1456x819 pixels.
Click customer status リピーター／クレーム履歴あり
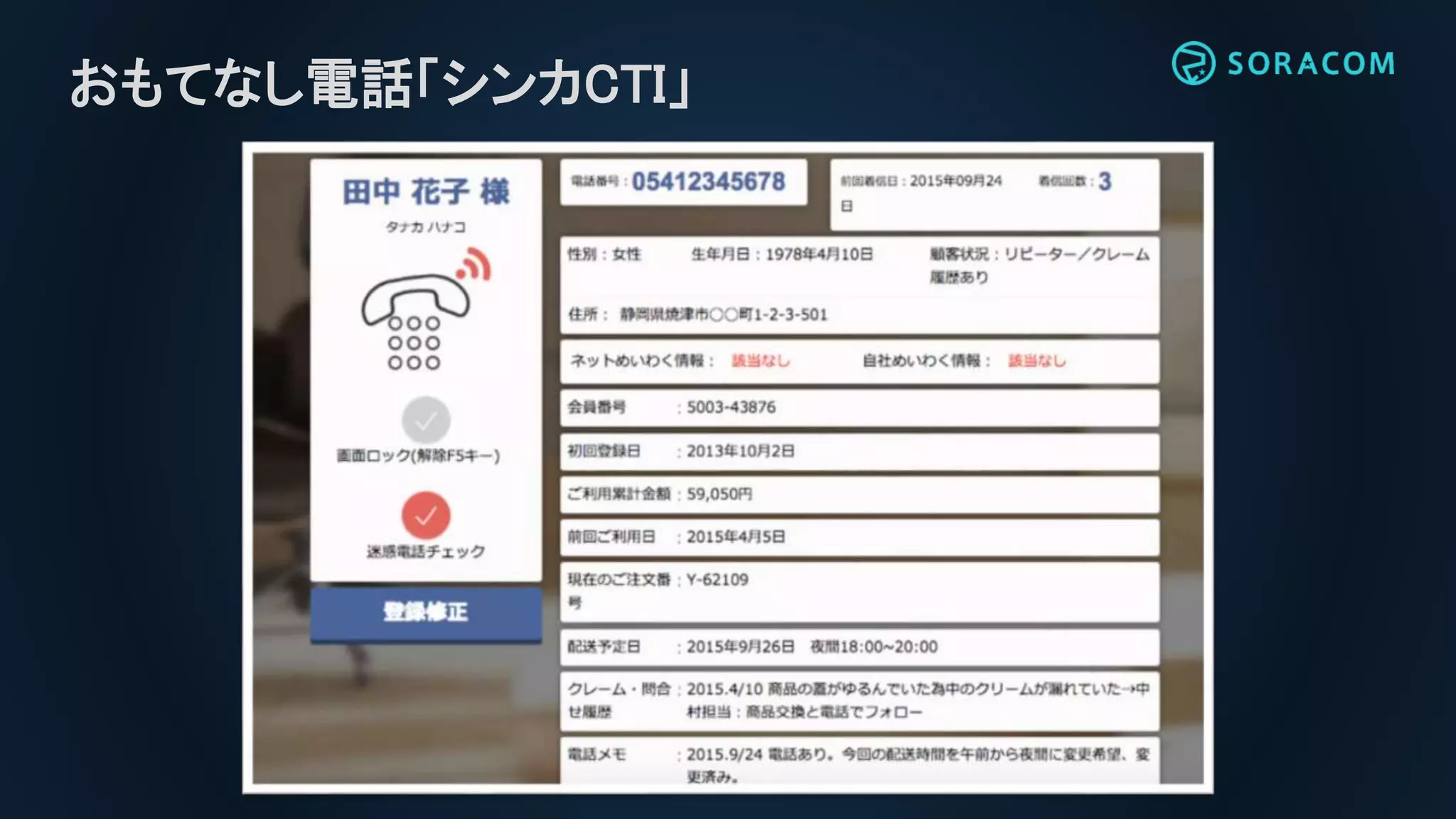click(x=1039, y=265)
